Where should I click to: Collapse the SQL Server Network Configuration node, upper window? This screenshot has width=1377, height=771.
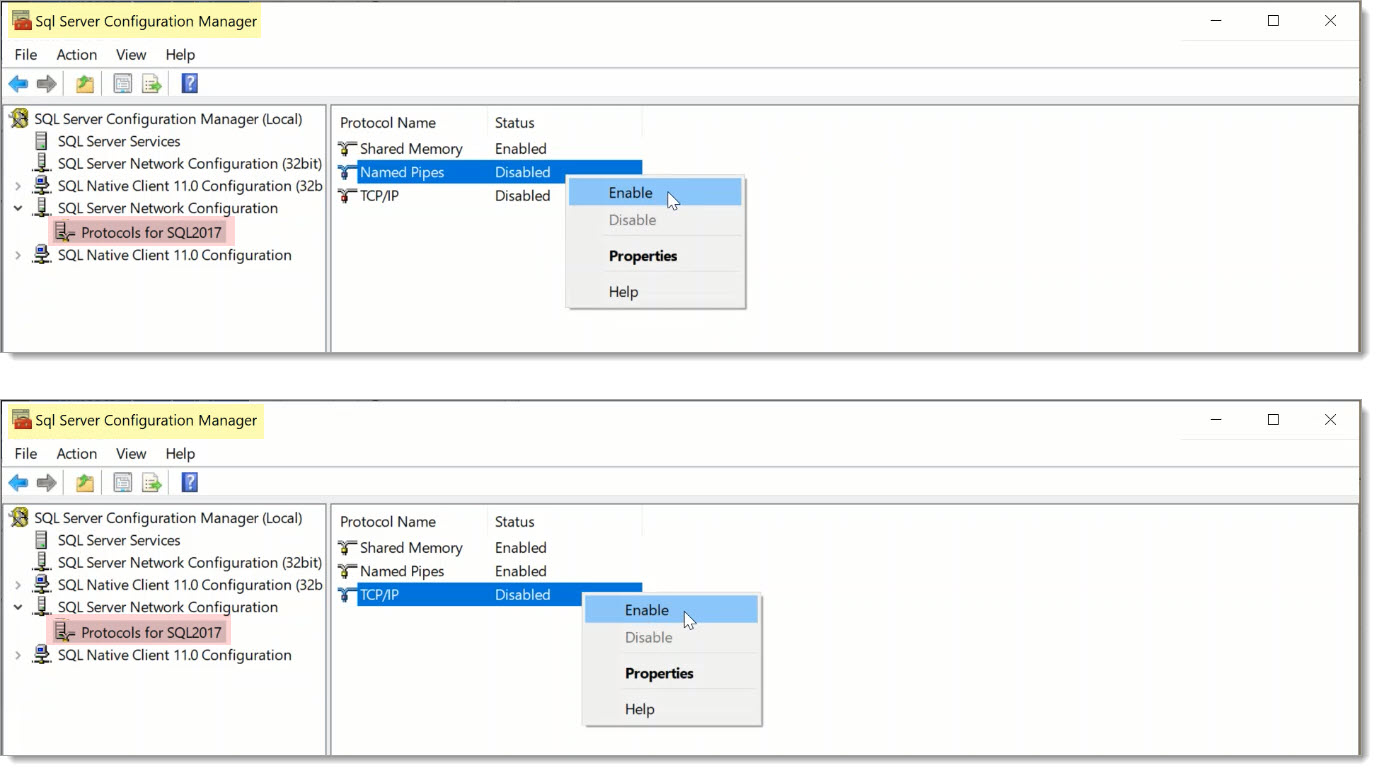[18, 208]
